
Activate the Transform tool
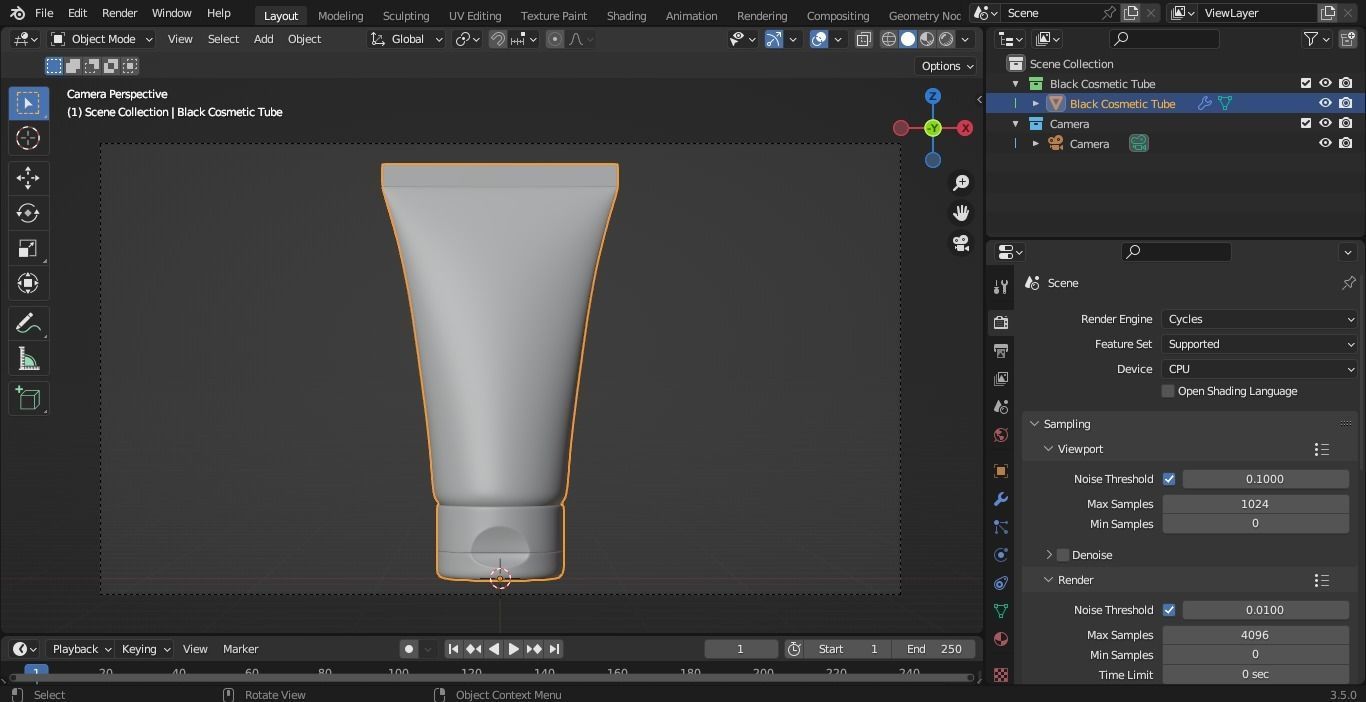pos(28,283)
